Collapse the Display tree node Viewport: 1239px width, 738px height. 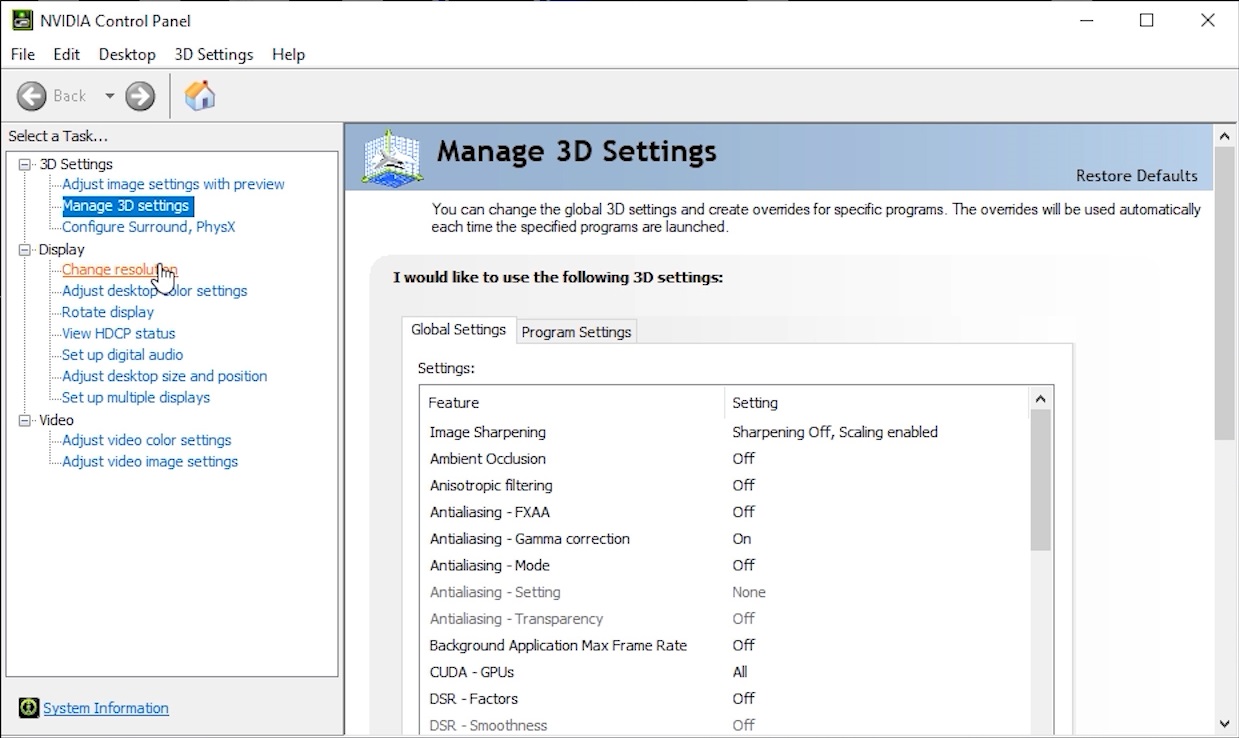tap(25, 250)
